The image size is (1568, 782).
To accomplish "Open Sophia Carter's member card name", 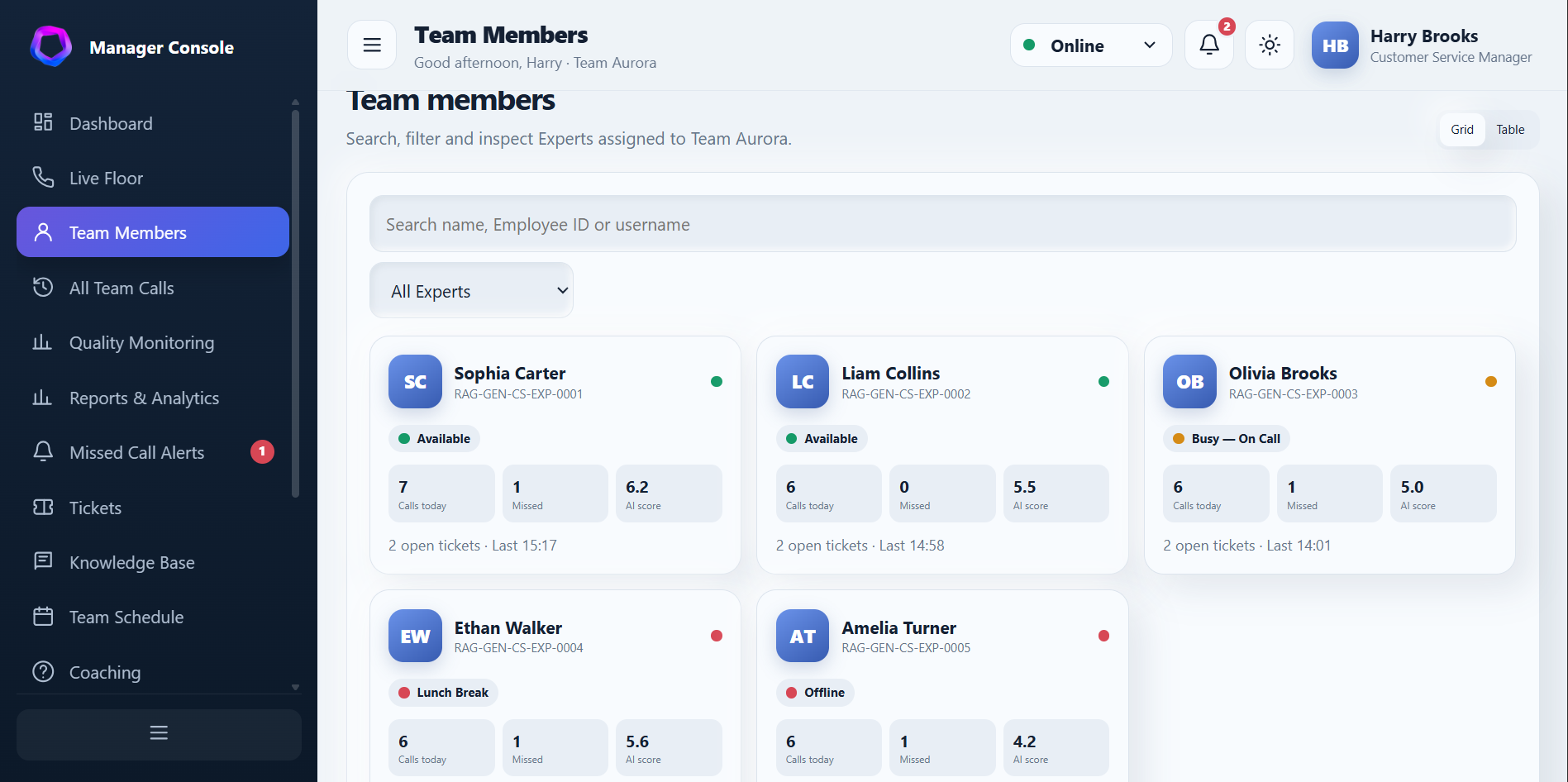I will click(509, 374).
